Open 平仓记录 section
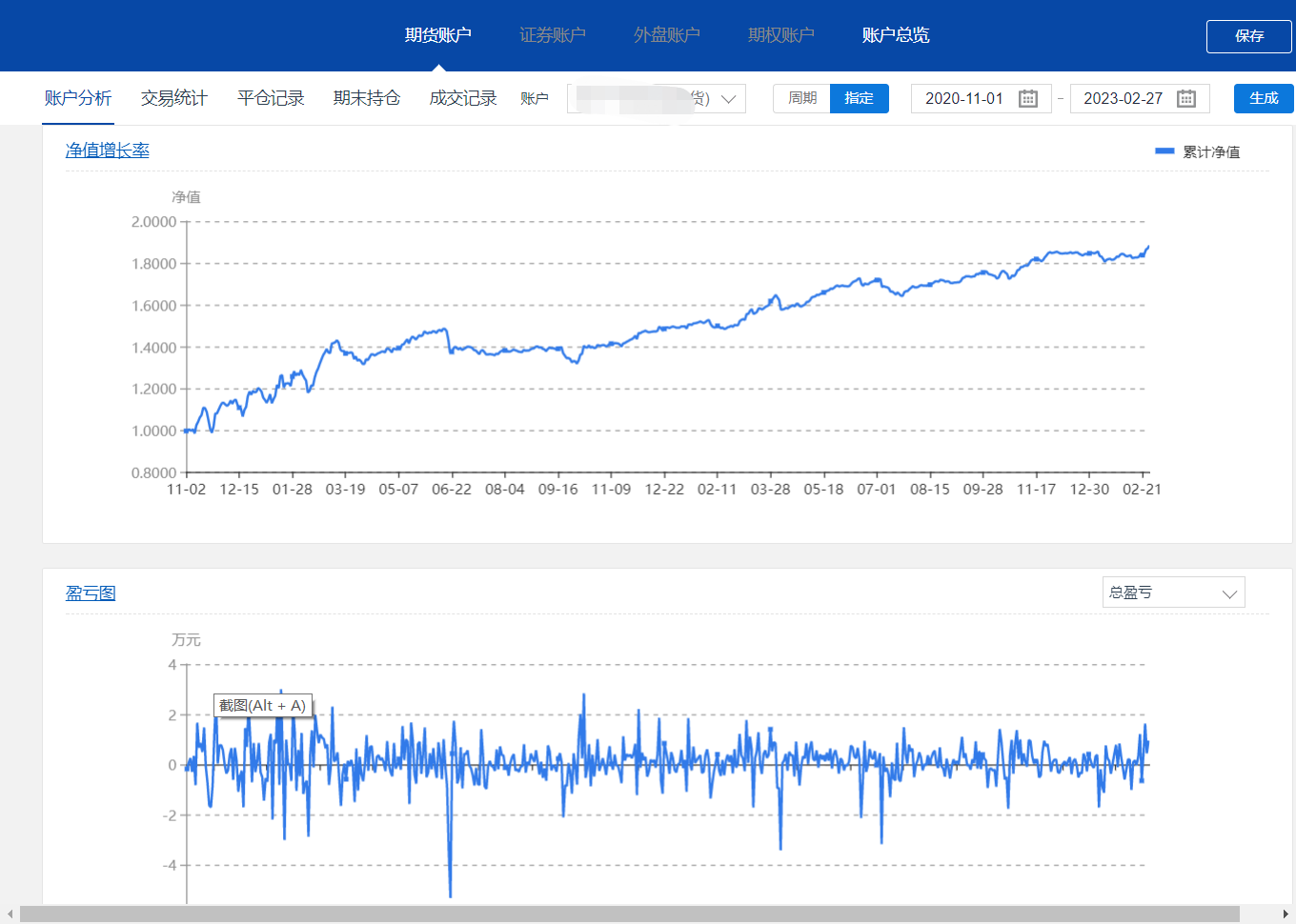Image resolution: width=1296 pixels, height=924 pixels. [270, 98]
